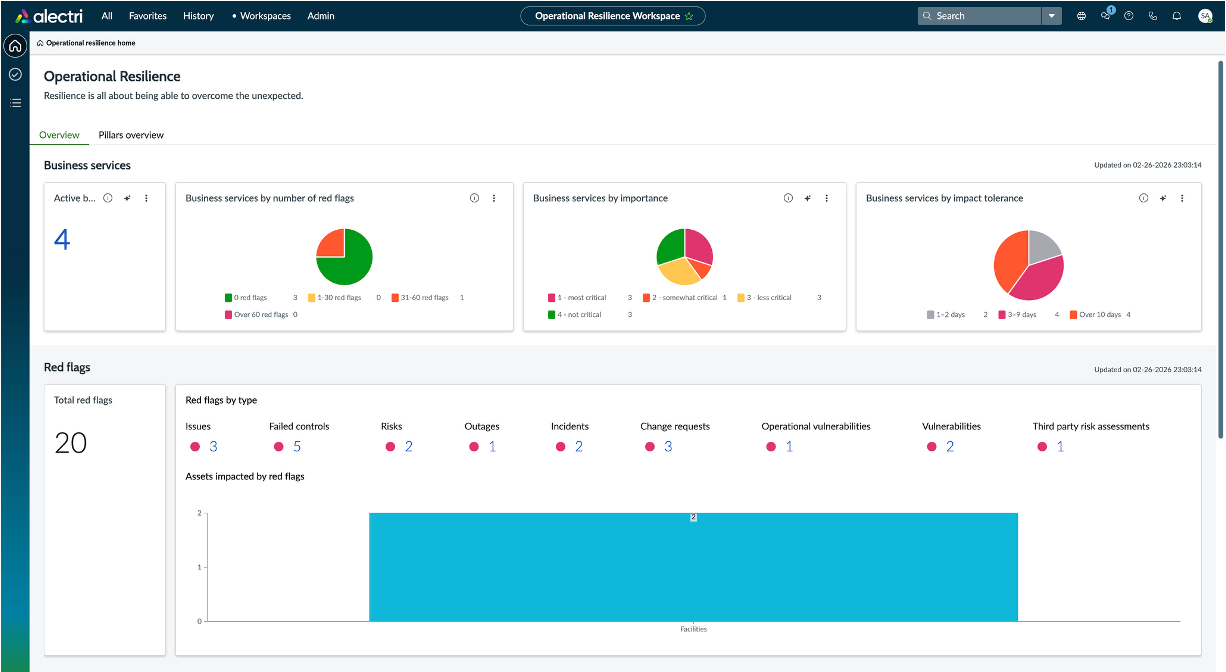Viewport: 1226px width, 672px height.
Task: Open the Operational vulnerabilities count 1
Action: pos(789,447)
